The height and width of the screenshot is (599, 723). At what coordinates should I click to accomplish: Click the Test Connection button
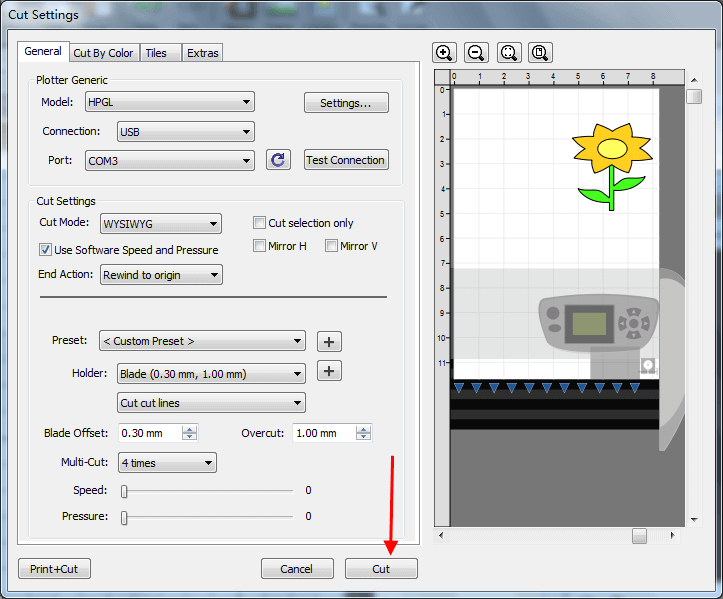[346, 160]
